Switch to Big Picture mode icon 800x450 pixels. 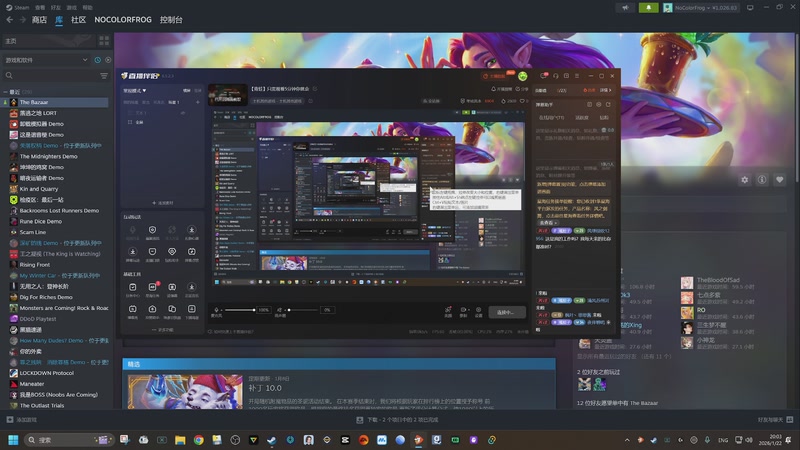750,8
